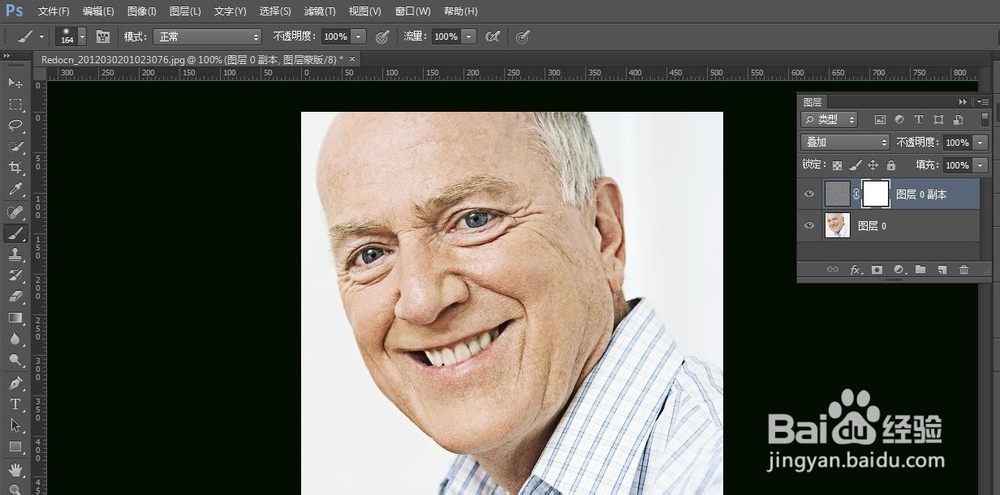This screenshot has height=495, width=1000.
Task: Select the Hand tool
Action: (x=15, y=470)
